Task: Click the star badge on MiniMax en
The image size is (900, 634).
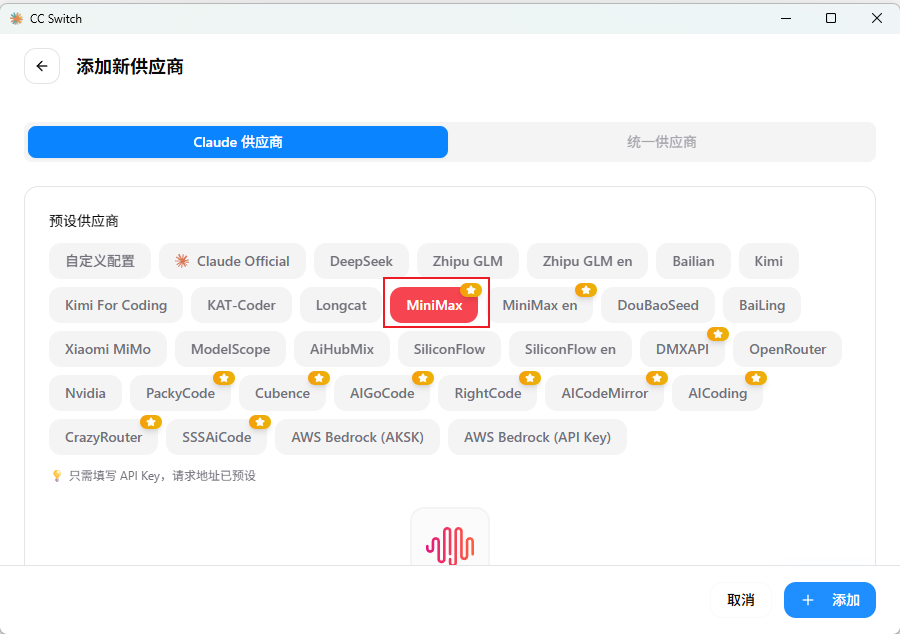Action: (586, 290)
